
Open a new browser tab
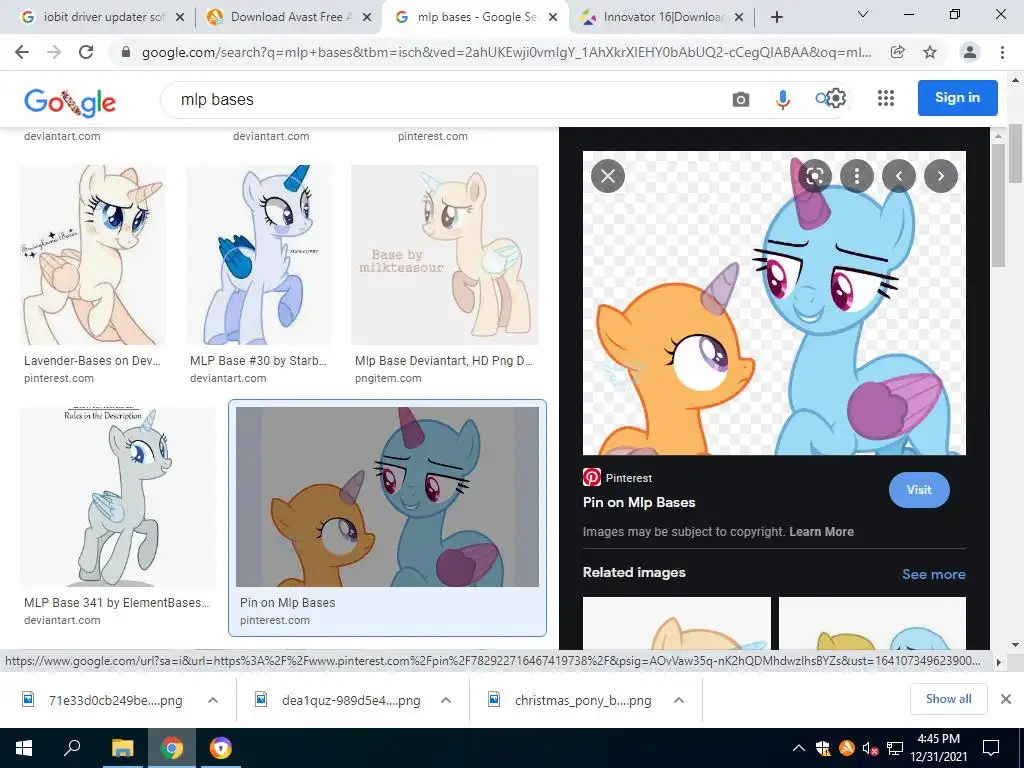click(776, 17)
